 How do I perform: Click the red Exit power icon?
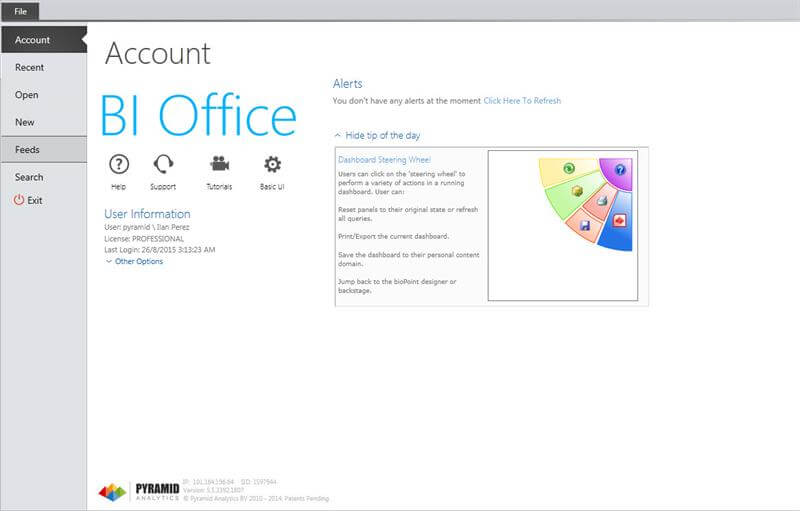click(19, 200)
